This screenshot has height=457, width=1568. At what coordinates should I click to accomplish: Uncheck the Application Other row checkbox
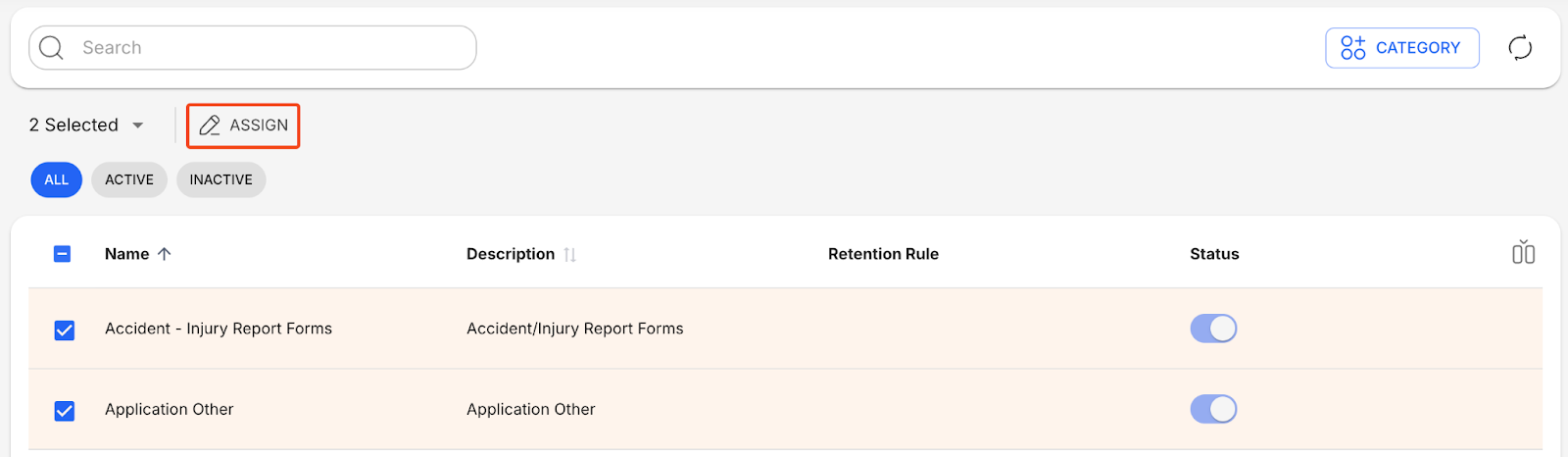click(x=65, y=411)
